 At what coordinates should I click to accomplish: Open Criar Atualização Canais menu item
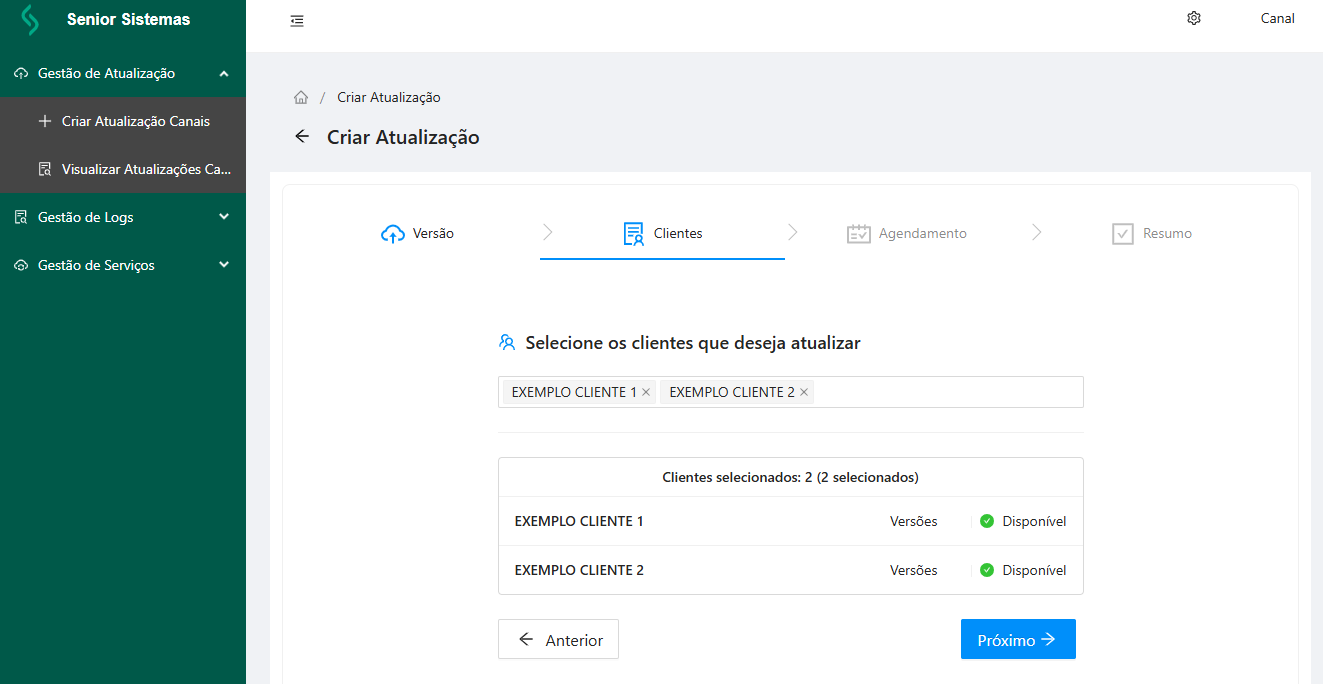coord(135,121)
